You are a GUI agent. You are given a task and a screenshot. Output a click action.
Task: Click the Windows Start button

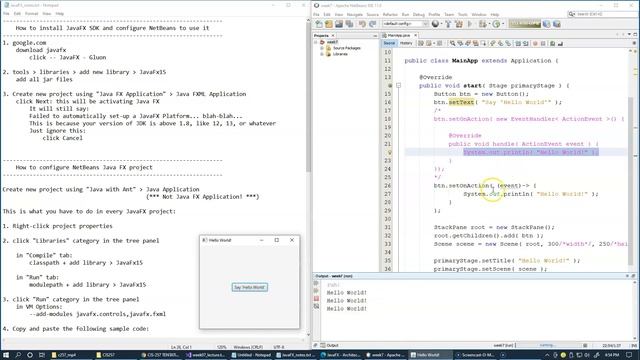[6, 355]
